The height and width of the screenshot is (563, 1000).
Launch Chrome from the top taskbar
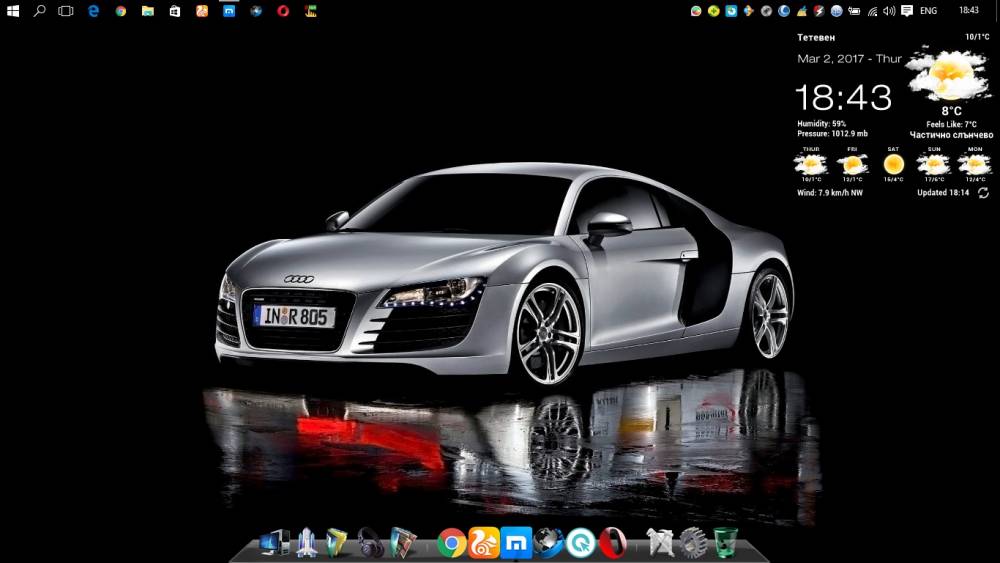pos(121,11)
